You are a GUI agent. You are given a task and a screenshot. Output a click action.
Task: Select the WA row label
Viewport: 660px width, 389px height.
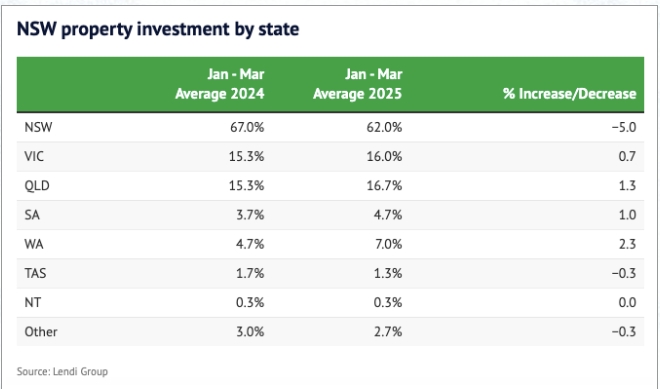(x=34, y=244)
